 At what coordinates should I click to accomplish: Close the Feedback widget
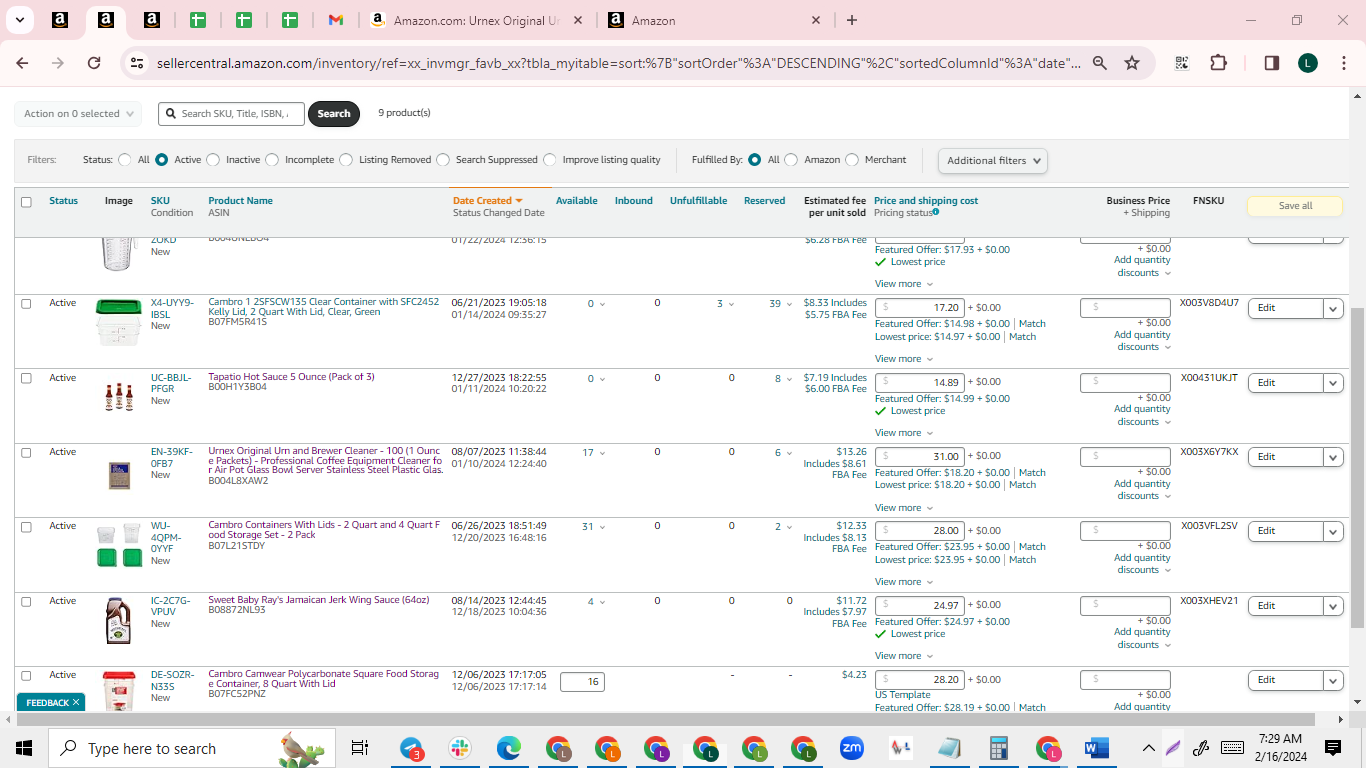tap(75, 703)
